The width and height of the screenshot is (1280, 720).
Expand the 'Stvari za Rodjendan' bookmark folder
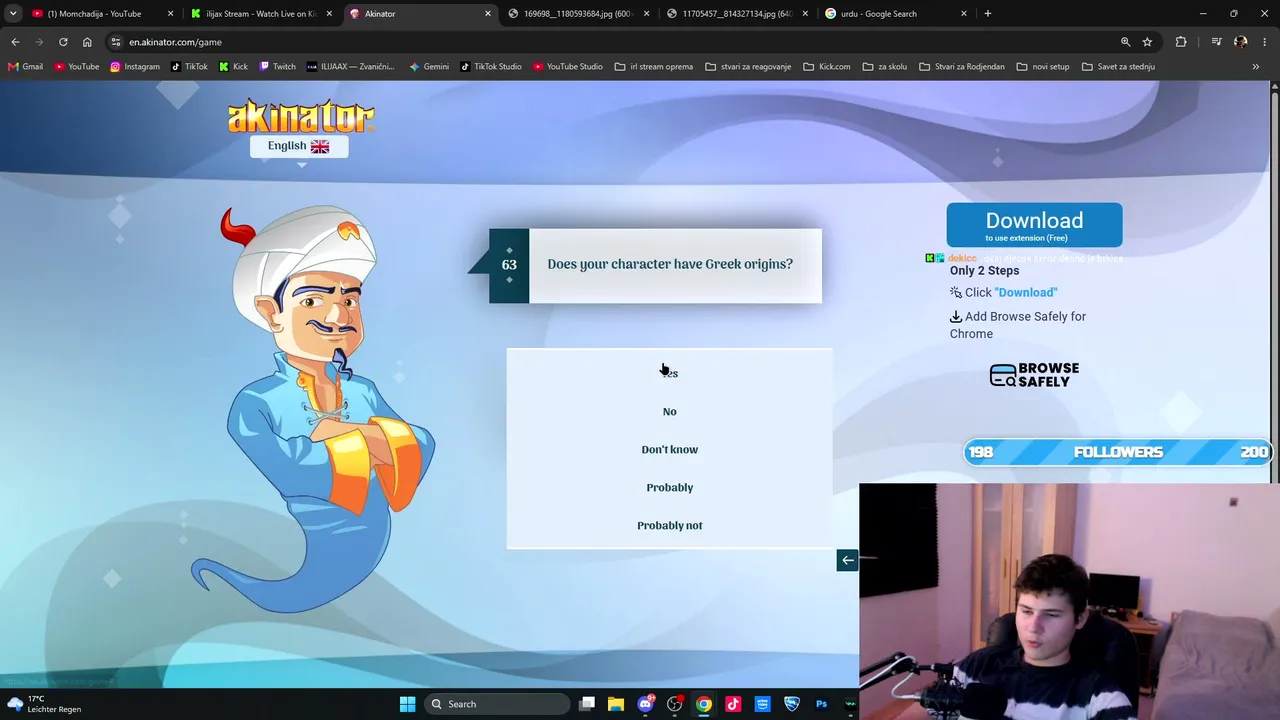(x=961, y=67)
